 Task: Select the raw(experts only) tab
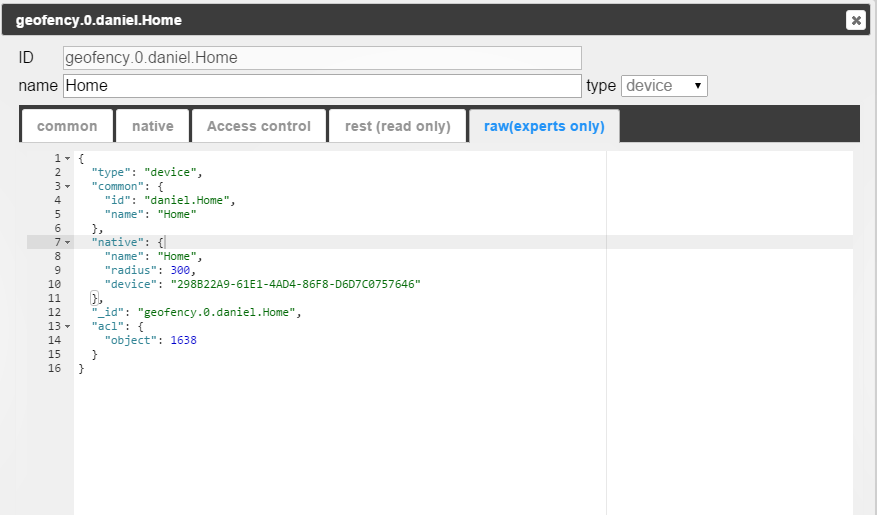(x=544, y=126)
